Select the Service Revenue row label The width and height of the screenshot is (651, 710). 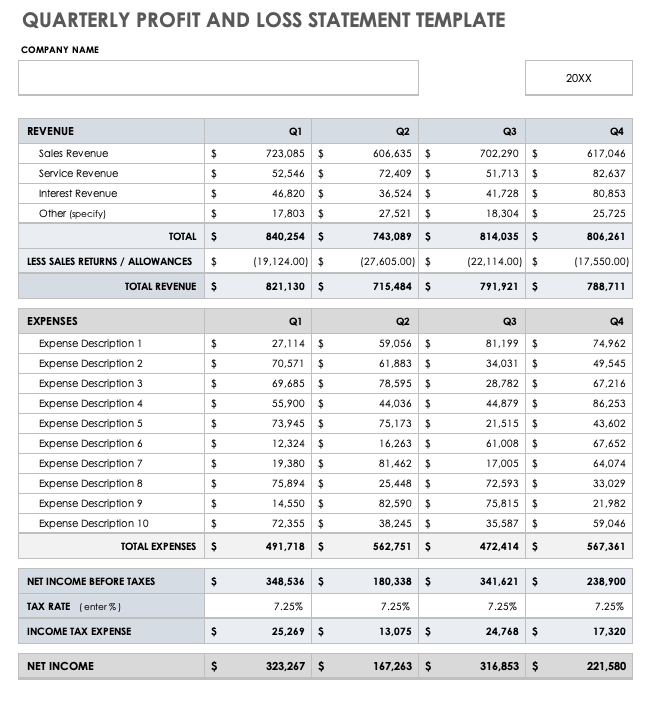click(78, 174)
